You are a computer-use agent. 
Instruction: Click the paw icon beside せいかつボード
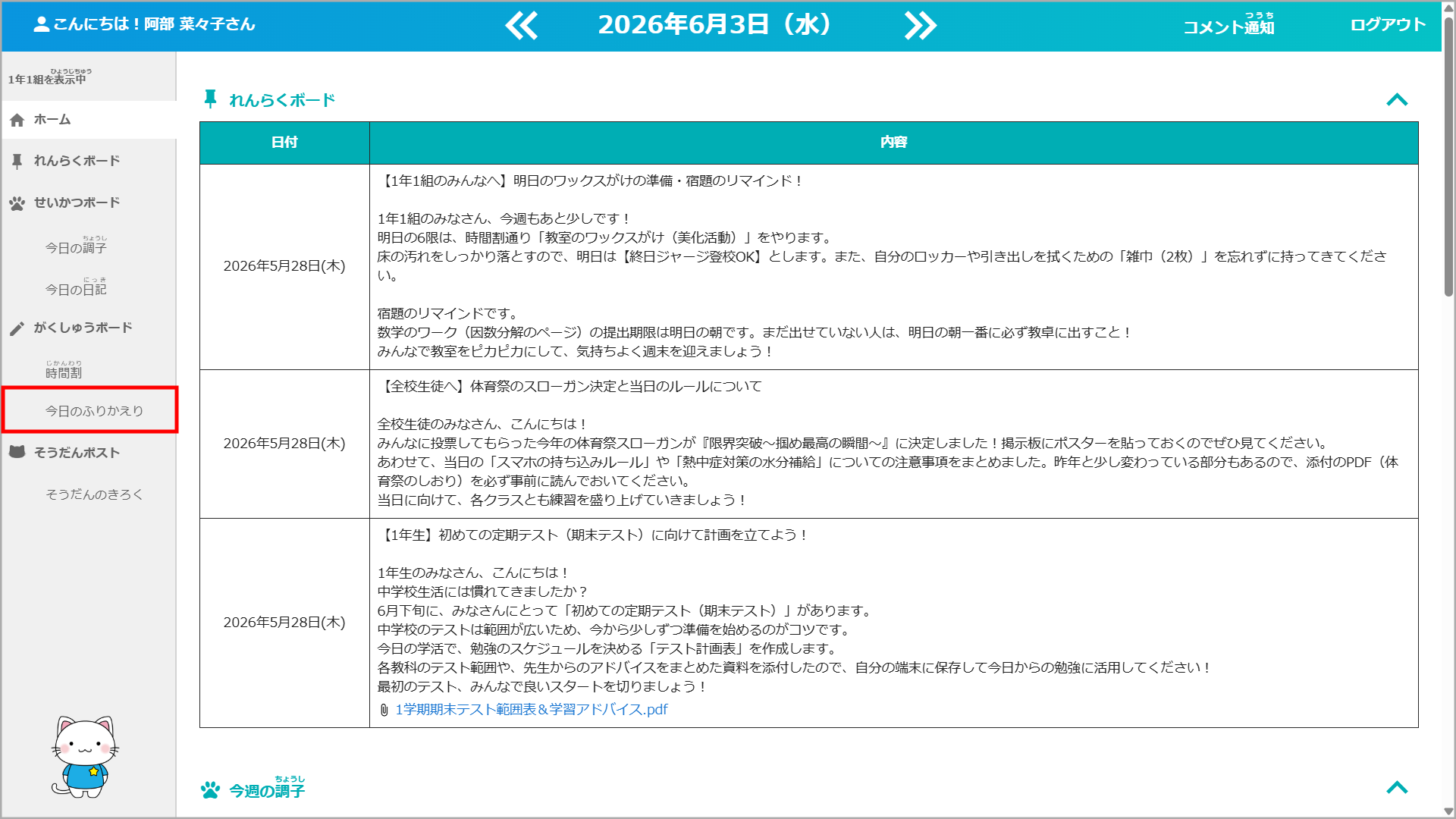17,203
